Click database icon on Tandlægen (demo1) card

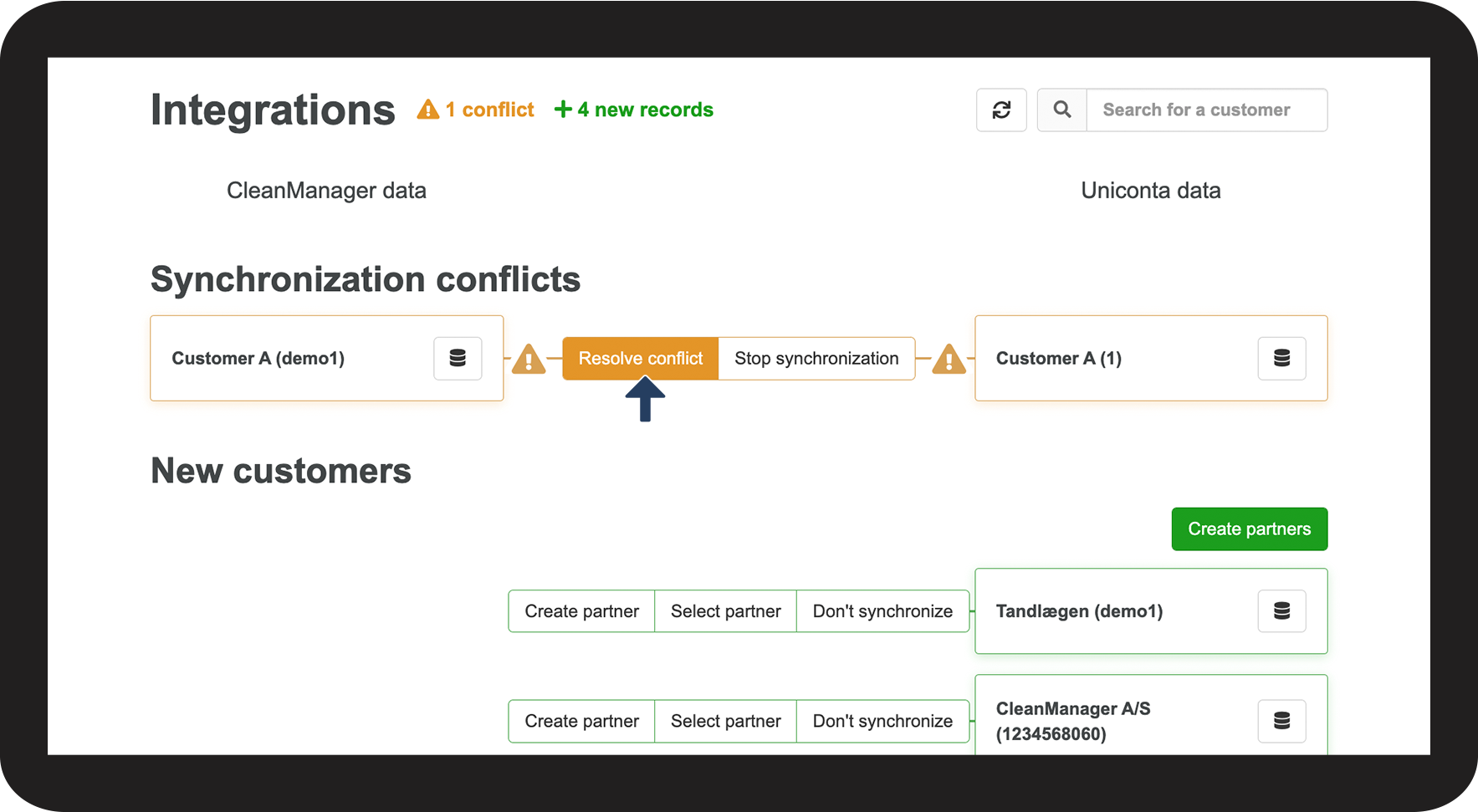(x=1281, y=611)
